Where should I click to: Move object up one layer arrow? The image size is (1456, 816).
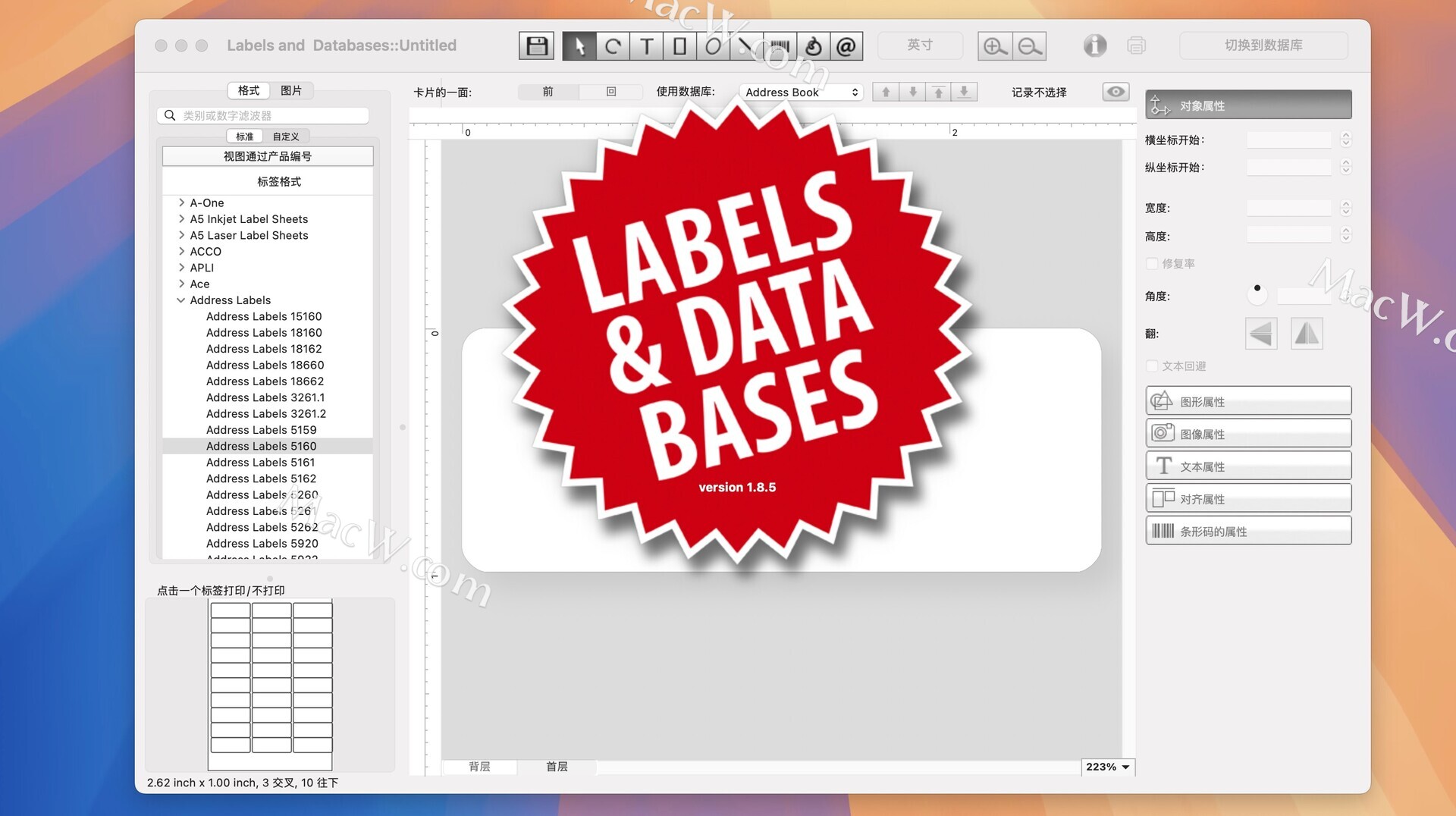click(886, 92)
